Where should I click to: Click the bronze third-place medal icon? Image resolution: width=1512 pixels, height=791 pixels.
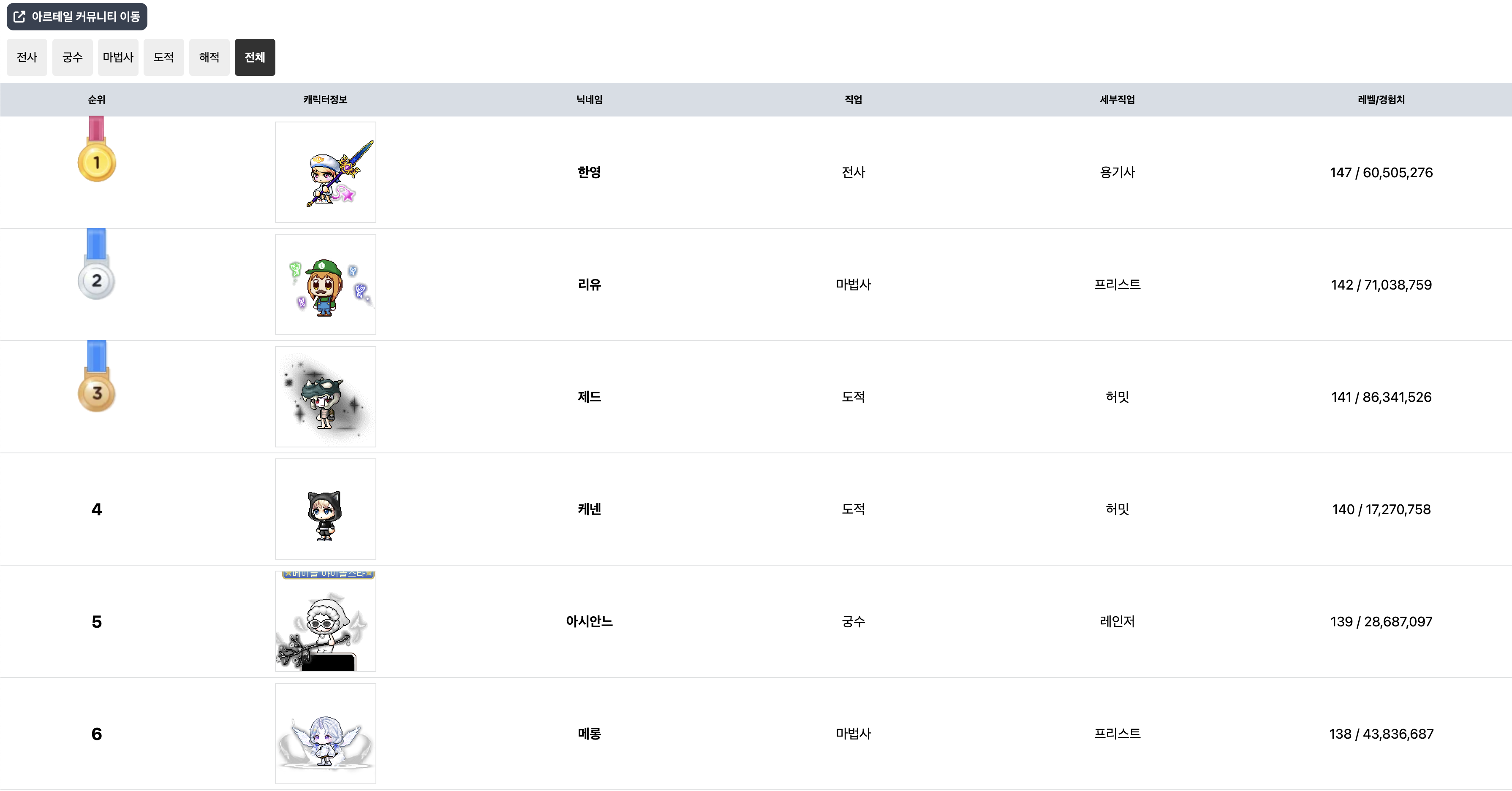(97, 376)
